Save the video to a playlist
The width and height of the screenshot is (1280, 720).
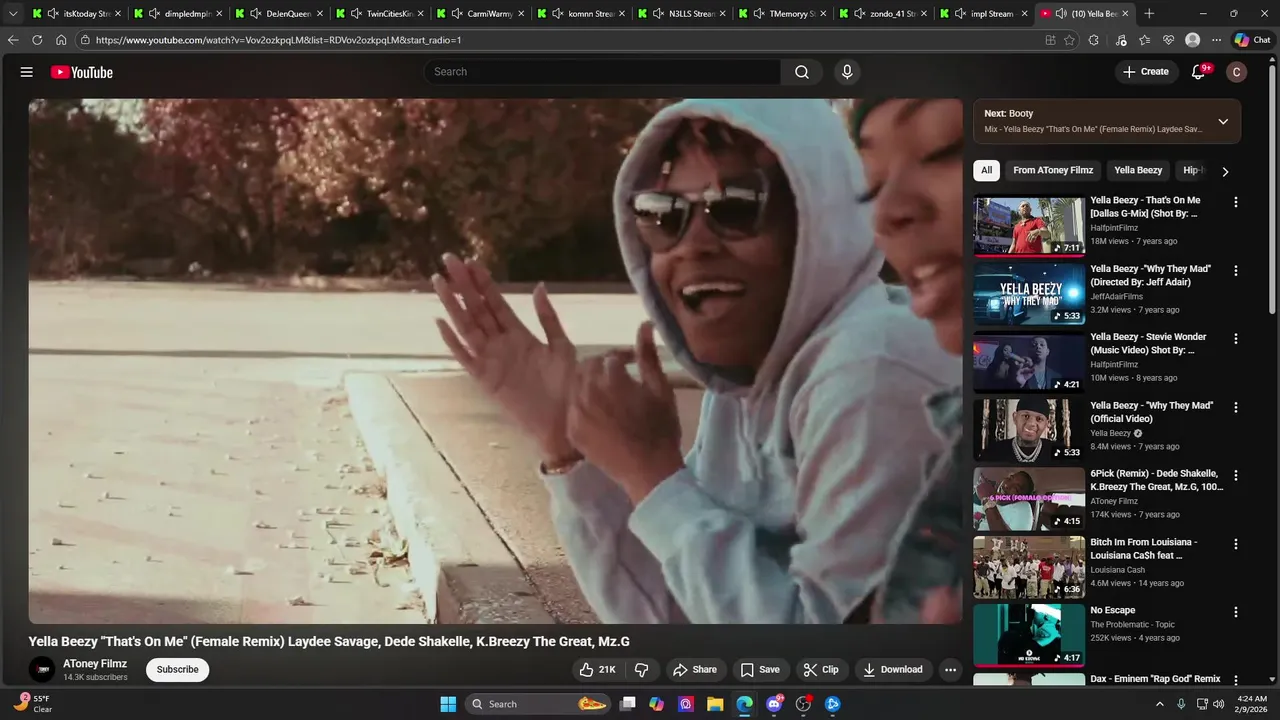click(x=759, y=670)
